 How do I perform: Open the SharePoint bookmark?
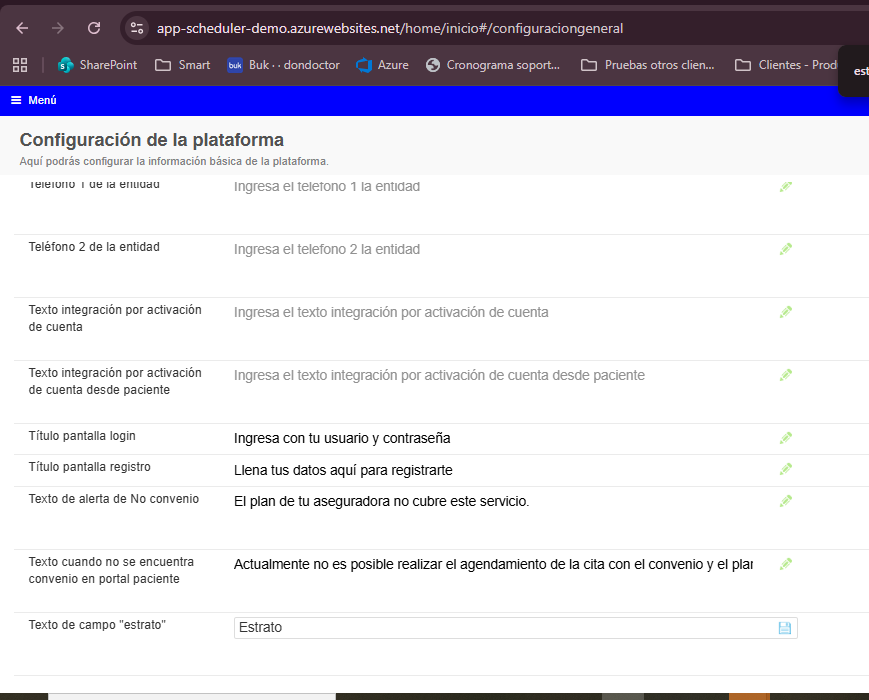pyautogui.click(x=99, y=65)
